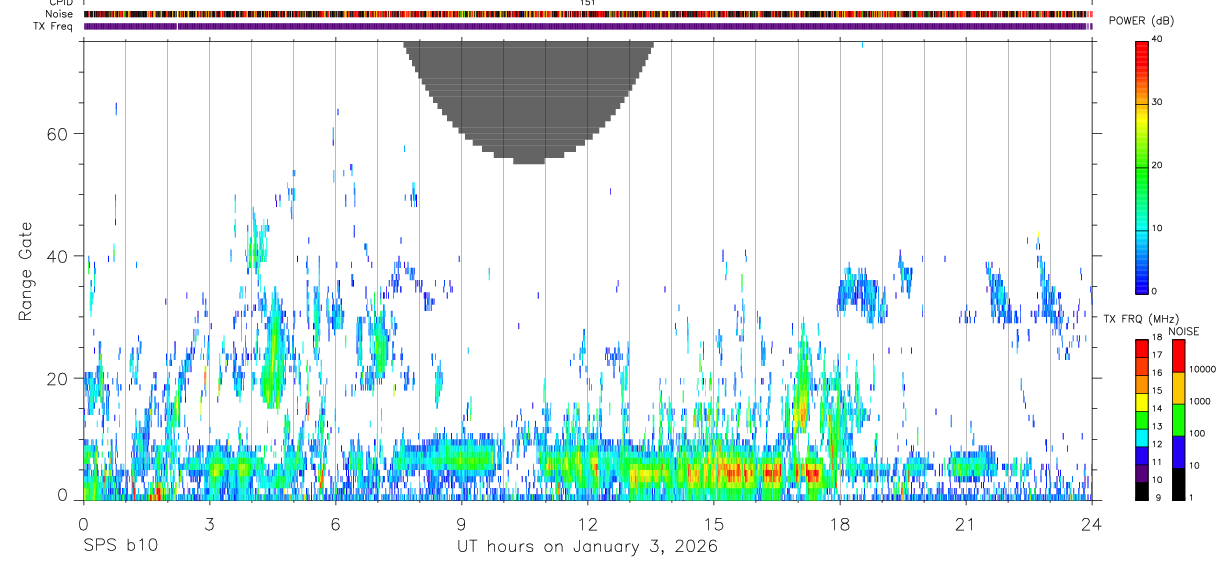The width and height of the screenshot is (1228, 567).
Task: Click the '21' tick on the UT hours axis
Action: (965, 525)
